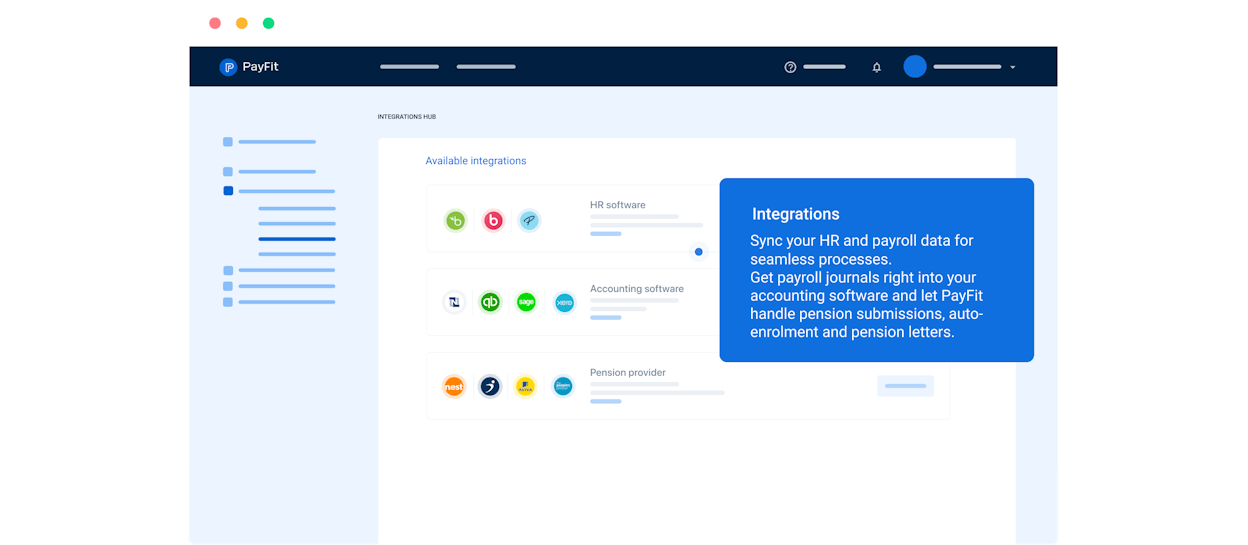Viewport: 1248px width, 545px height.
Task: Click the blue hotspot dot near HR software
Action: [699, 252]
